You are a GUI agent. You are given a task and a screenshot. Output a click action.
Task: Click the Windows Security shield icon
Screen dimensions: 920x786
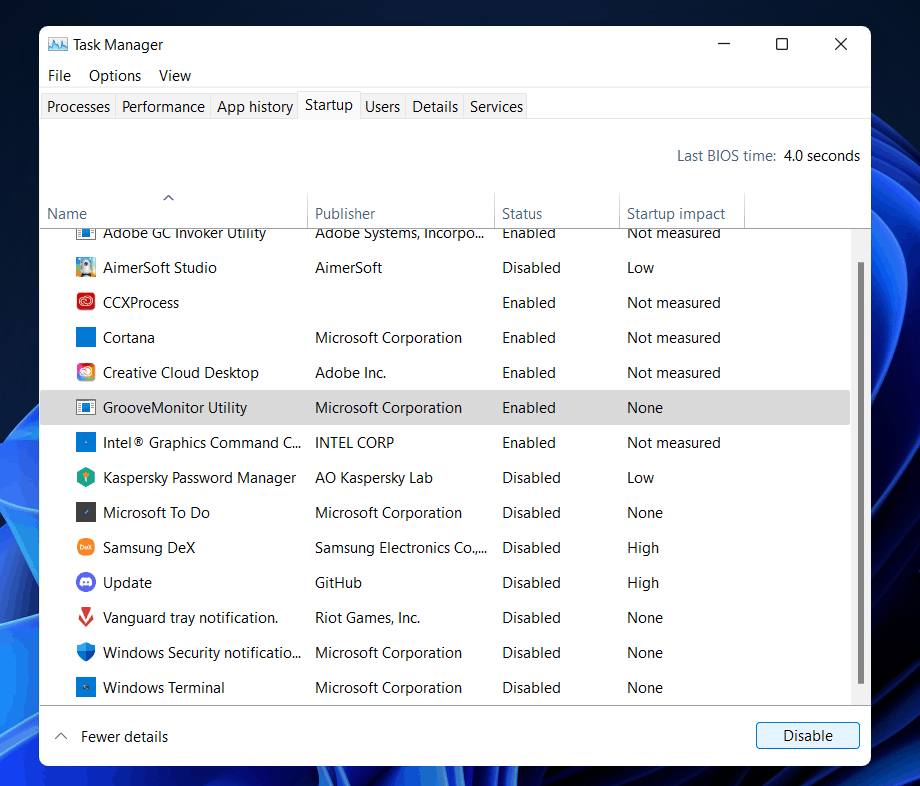(x=86, y=653)
